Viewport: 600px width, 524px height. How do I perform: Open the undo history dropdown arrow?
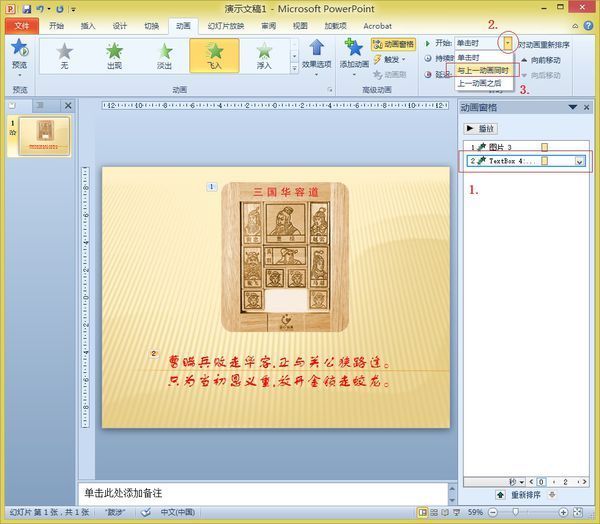[x=49, y=9]
